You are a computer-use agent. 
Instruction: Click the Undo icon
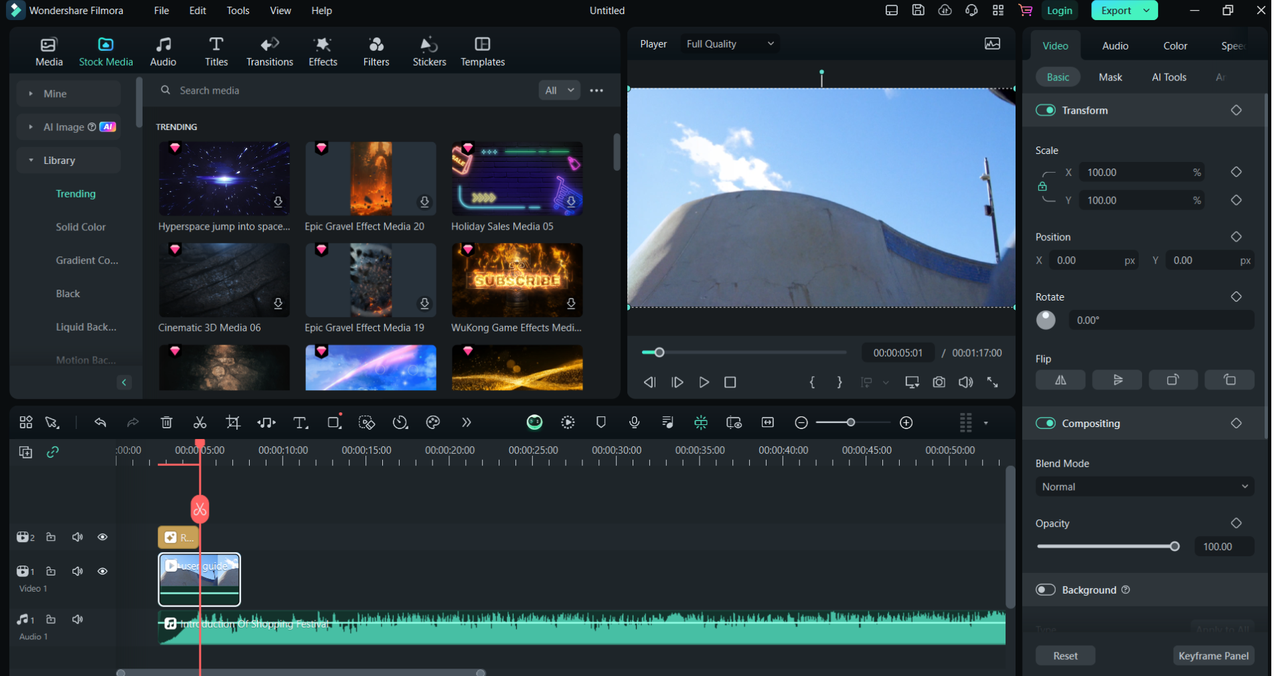point(100,423)
